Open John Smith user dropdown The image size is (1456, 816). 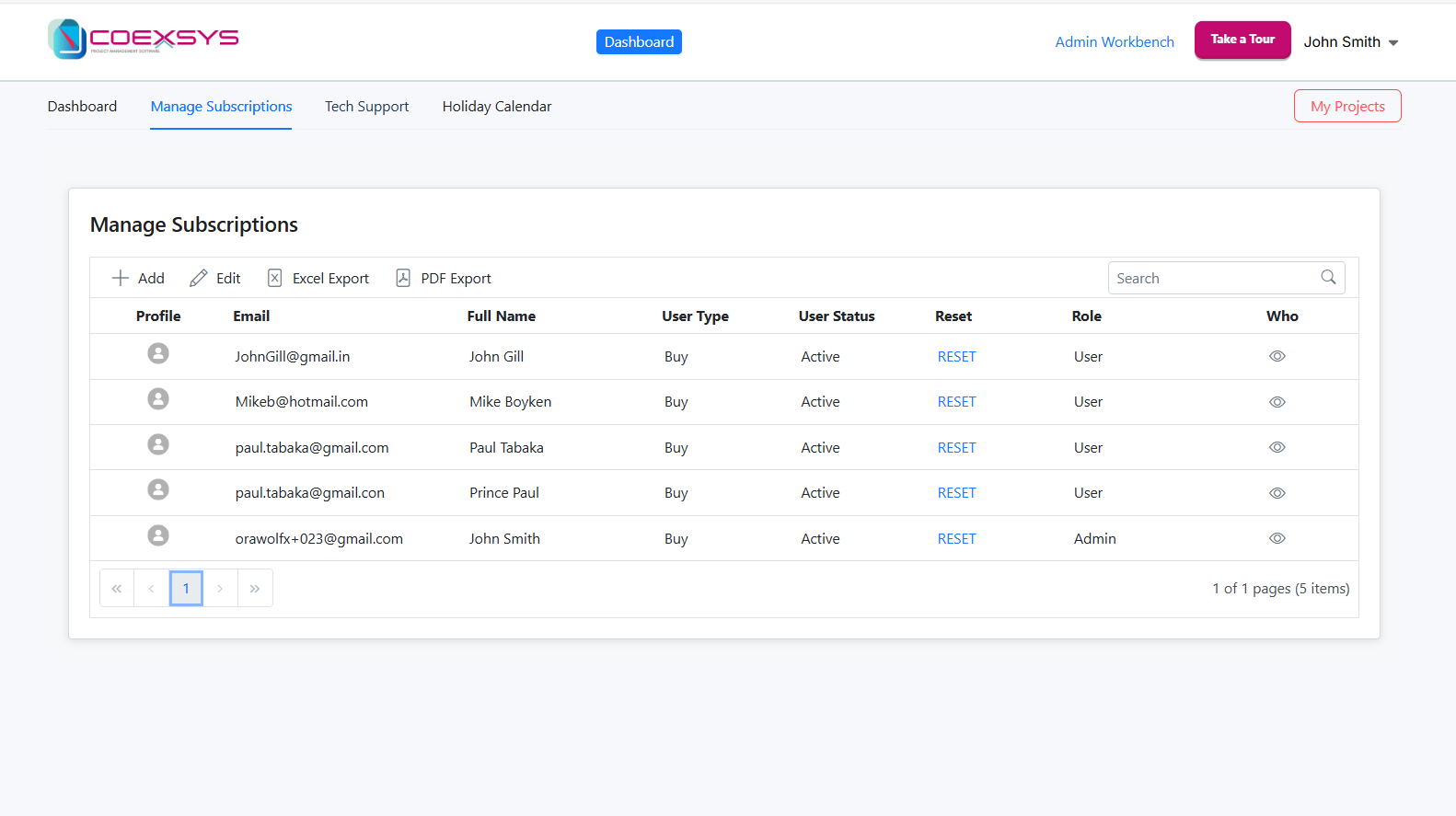coord(1351,42)
